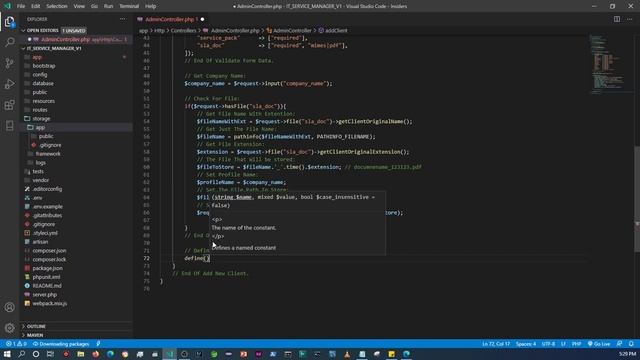
Task: Expand the vendor folder
Action: pos(41,180)
